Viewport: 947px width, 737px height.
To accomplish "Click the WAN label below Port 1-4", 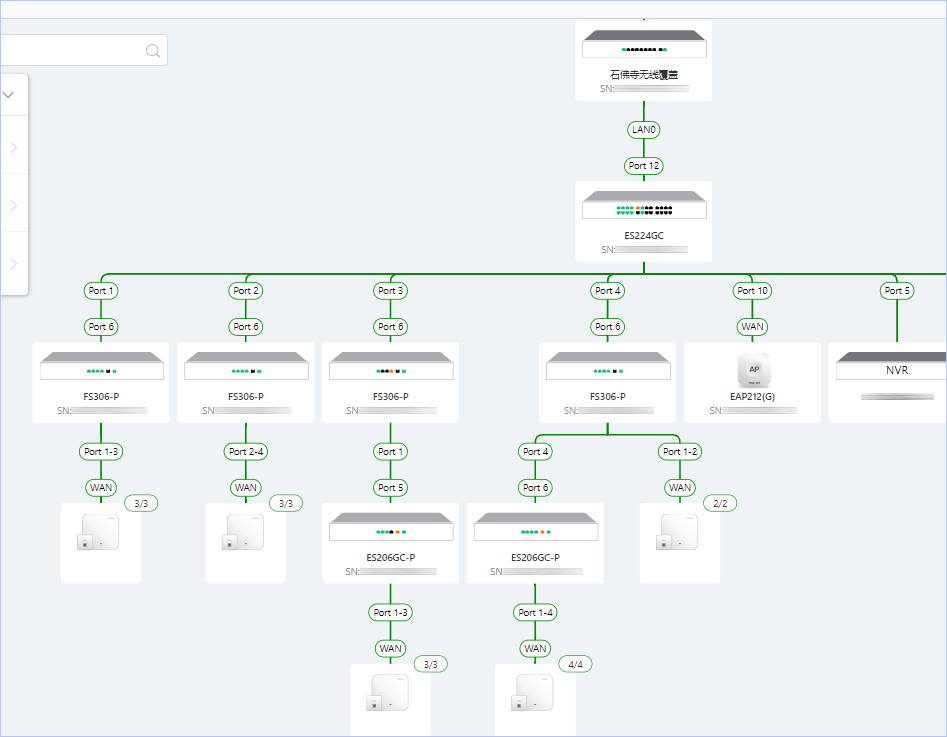I will click(536, 649).
